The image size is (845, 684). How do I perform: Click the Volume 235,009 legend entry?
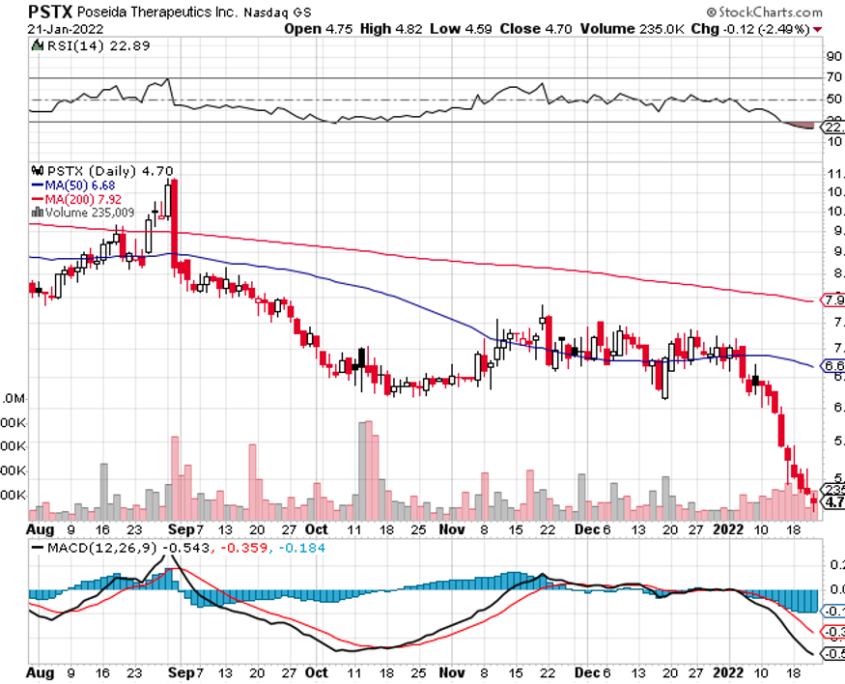[x=88, y=212]
